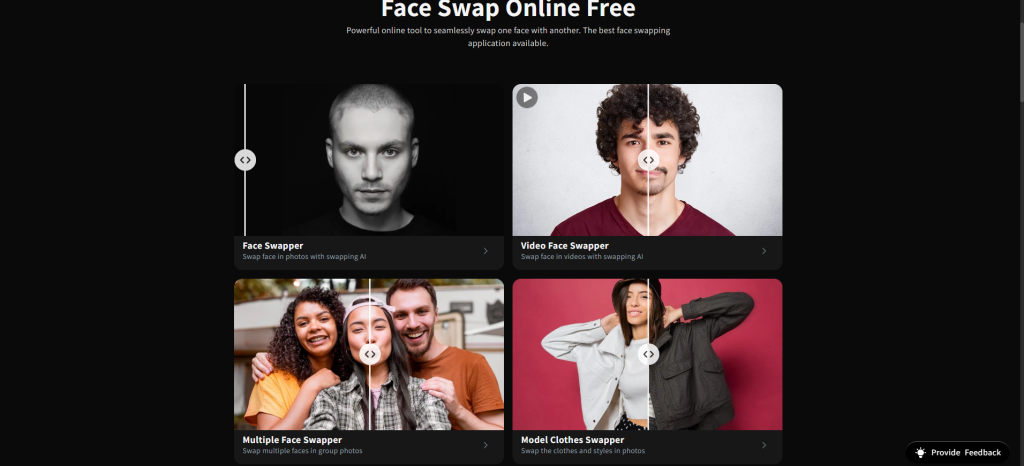Click the compare slider handle on Video Face Swapper image
This screenshot has width=1024, height=466.
pyautogui.click(x=648, y=160)
